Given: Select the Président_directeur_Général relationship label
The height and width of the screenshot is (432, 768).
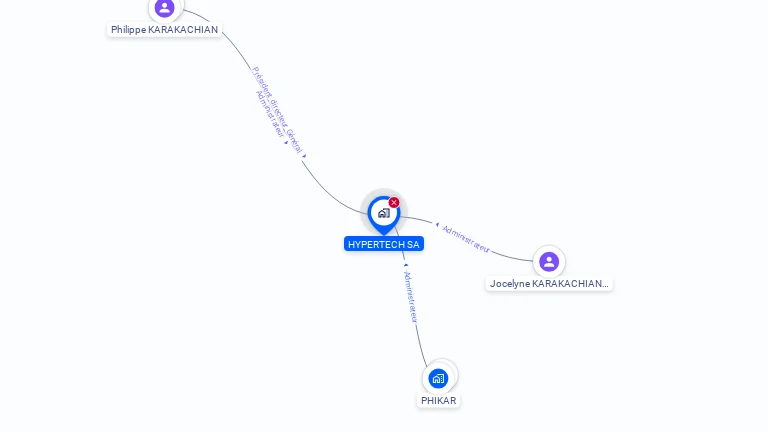Looking at the screenshot, I should click(x=278, y=110).
